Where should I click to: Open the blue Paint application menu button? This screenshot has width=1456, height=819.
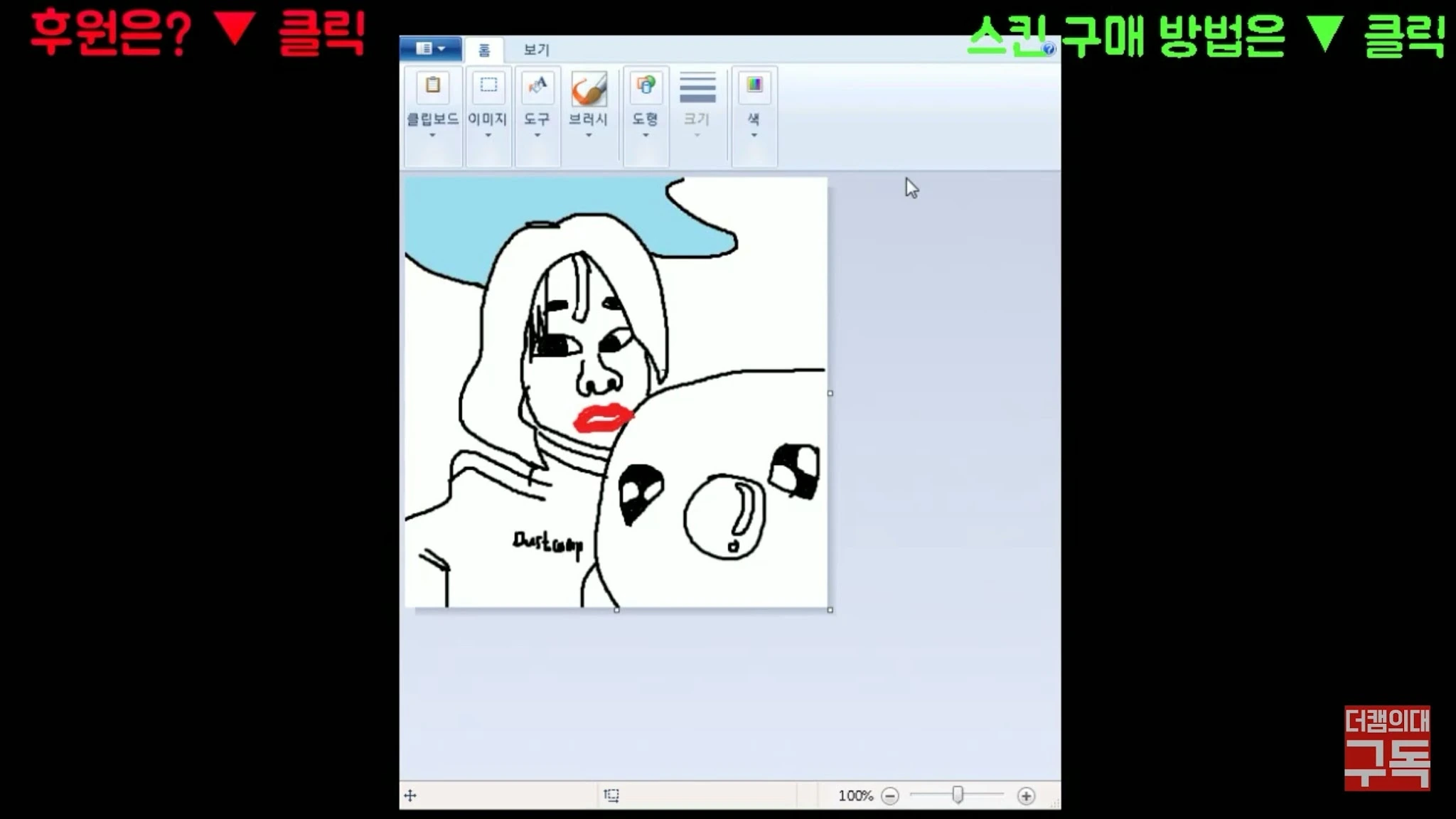click(430, 48)
